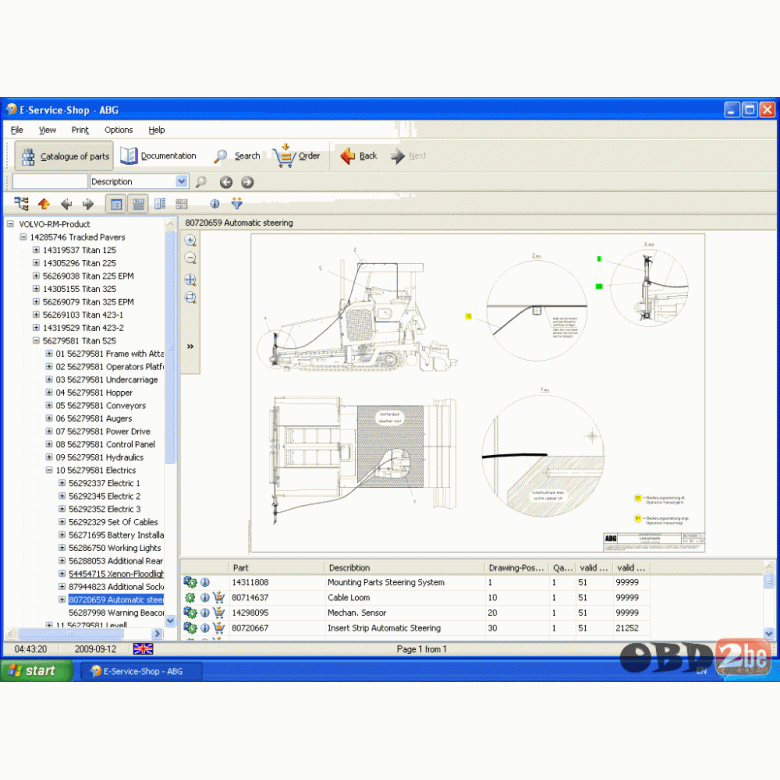The height and width of the screenshot is (780, 780).
Task: Select 56286750 Working Lights tree item
Action: (x=115, y=548)
